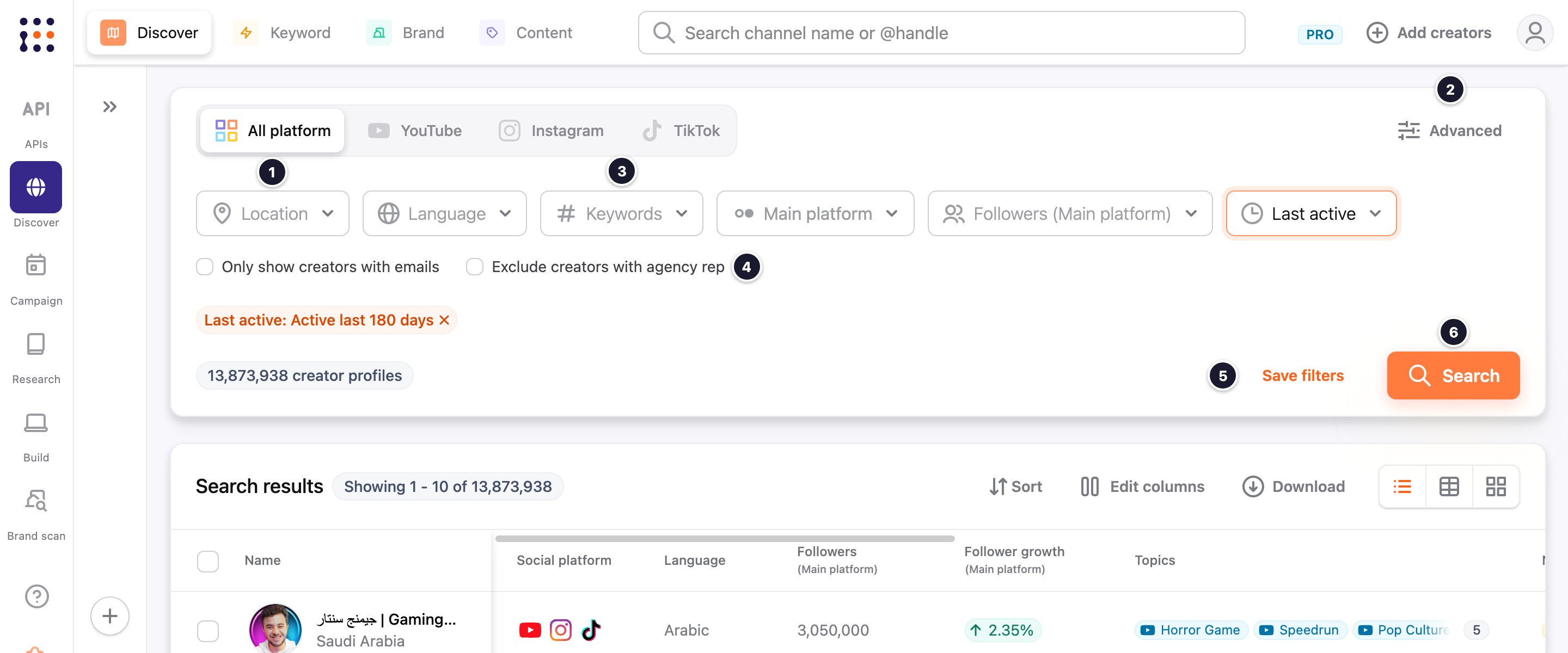1568x653 pixels.
Task: Click the Social platform column header
Action: [x=563, y=560]
